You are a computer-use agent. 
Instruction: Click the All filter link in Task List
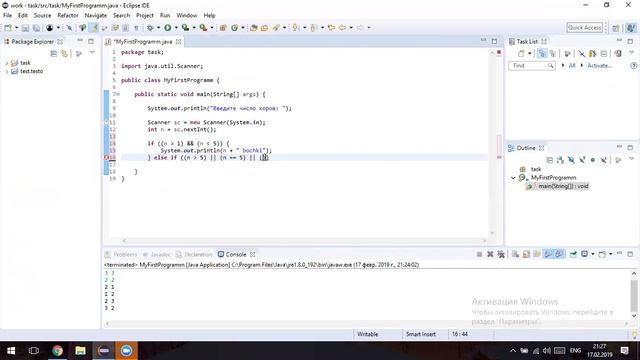[572, 65]
